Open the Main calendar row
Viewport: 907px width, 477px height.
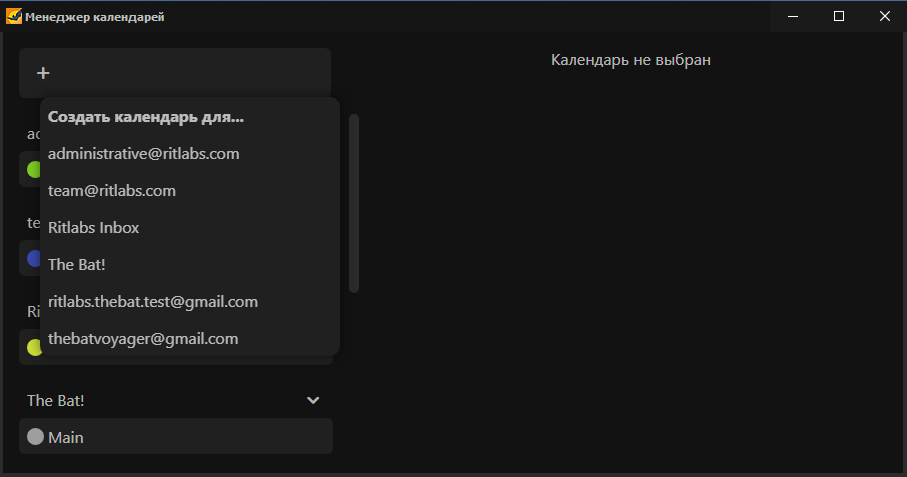coord(176,437)
